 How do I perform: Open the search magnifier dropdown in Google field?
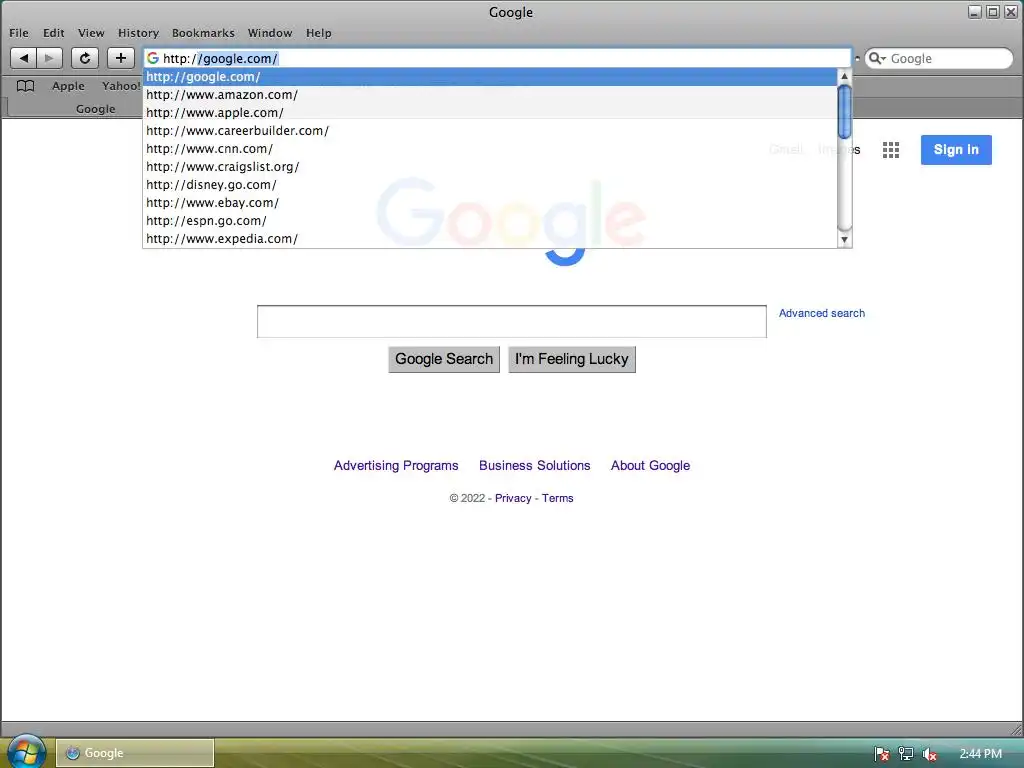click(x=877, y=58)
